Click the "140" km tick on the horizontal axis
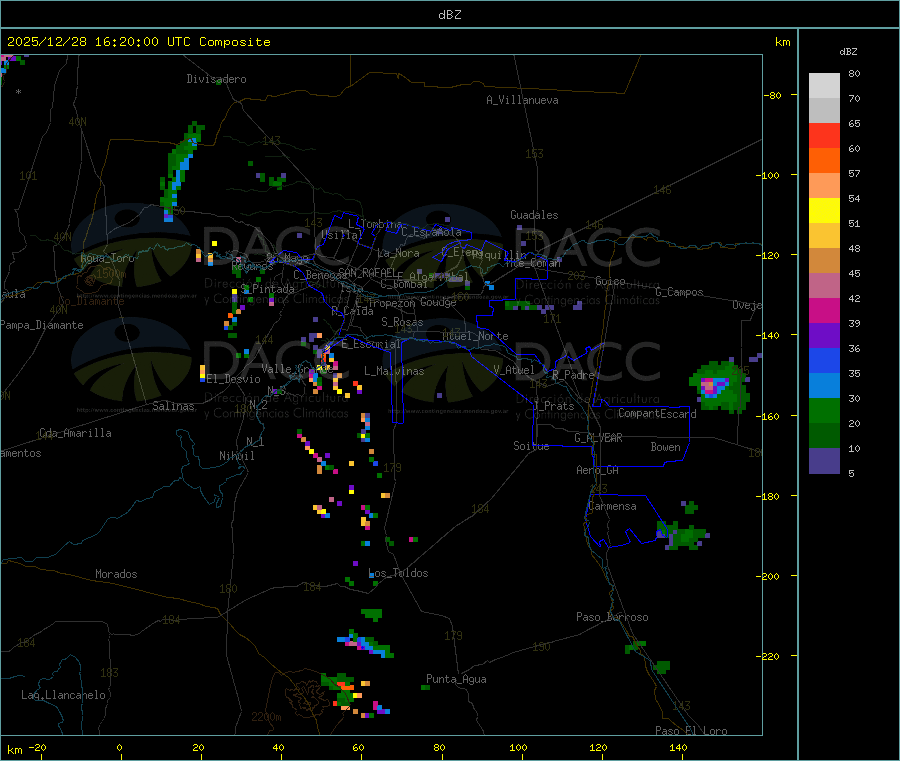Screen dimensions: 900x761 (678, 747)
